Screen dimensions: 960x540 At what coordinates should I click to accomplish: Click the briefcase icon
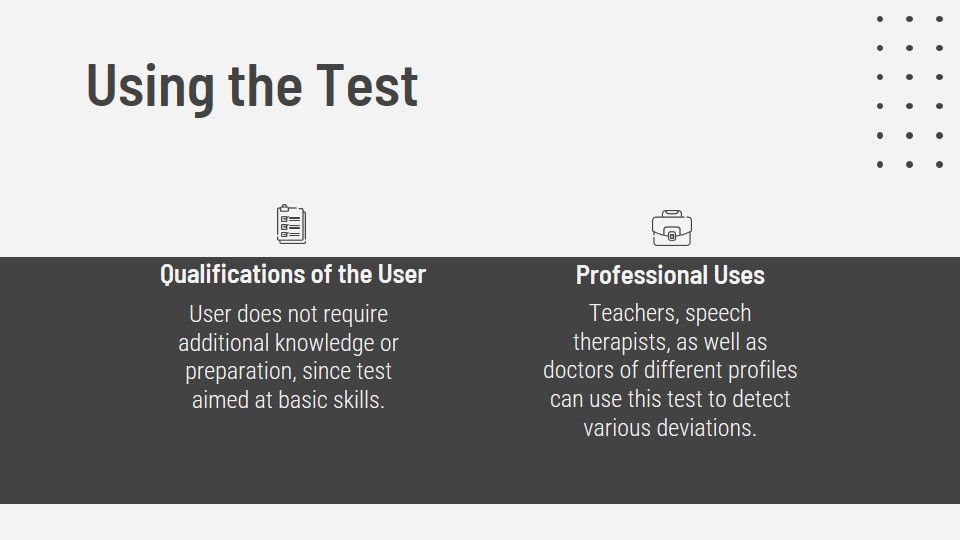(671, 228)
